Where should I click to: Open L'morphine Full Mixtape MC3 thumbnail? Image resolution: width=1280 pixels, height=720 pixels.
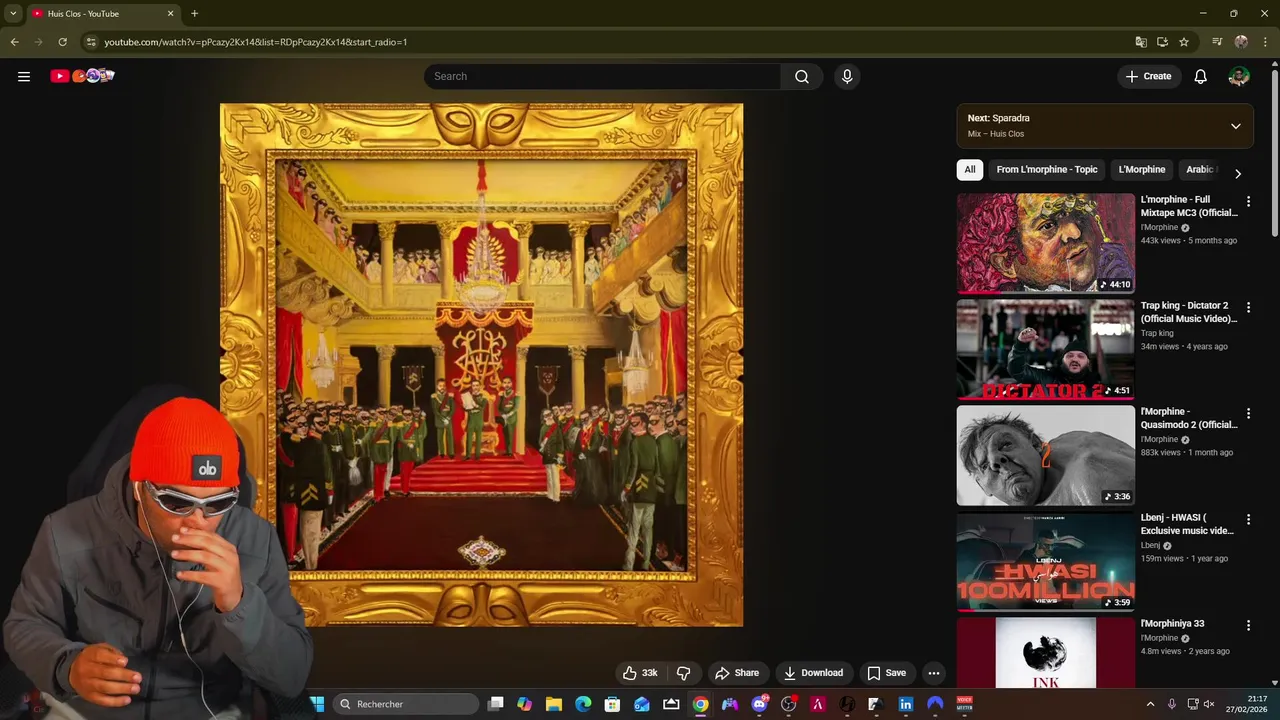(x=1046, y=243)
